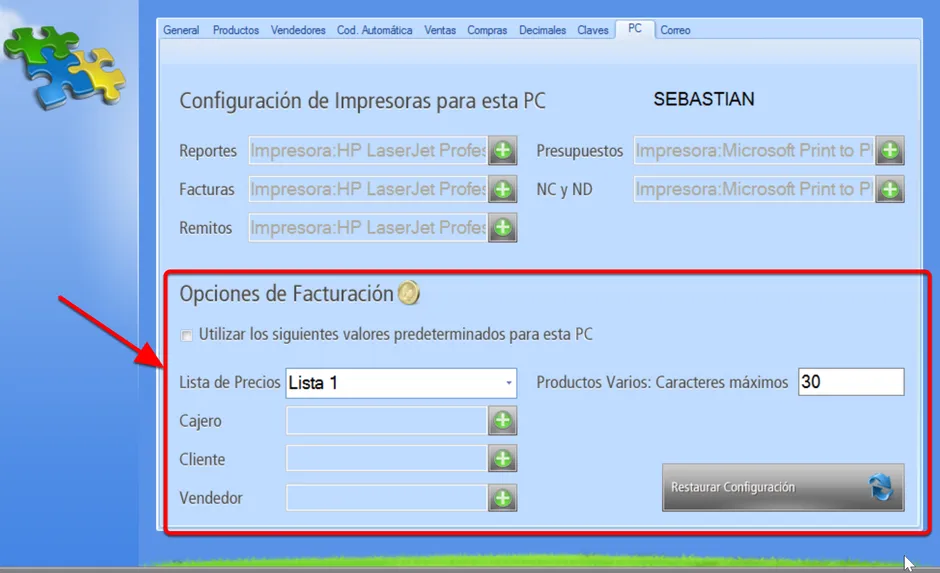Open the Claves tab
This screenshot has width=940, height=573.
593,30
